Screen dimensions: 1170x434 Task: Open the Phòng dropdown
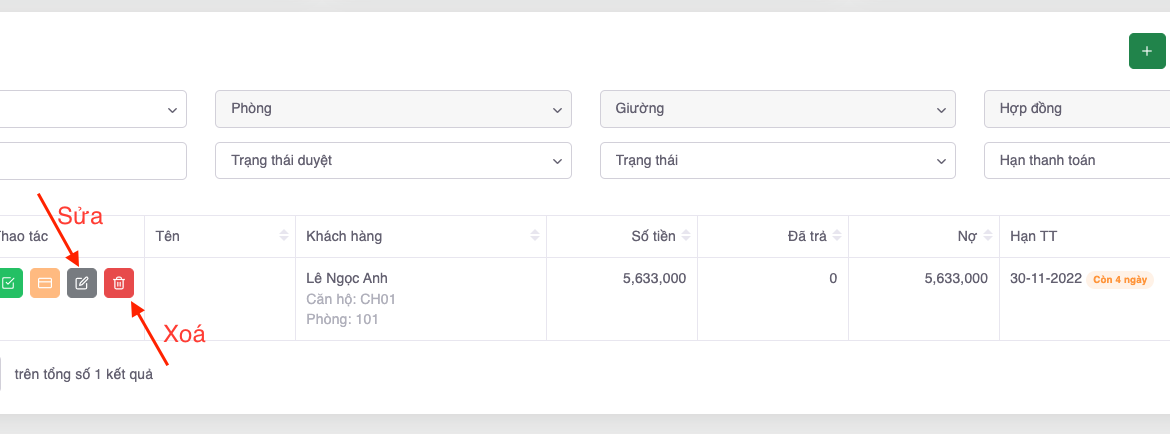point(393,109)
